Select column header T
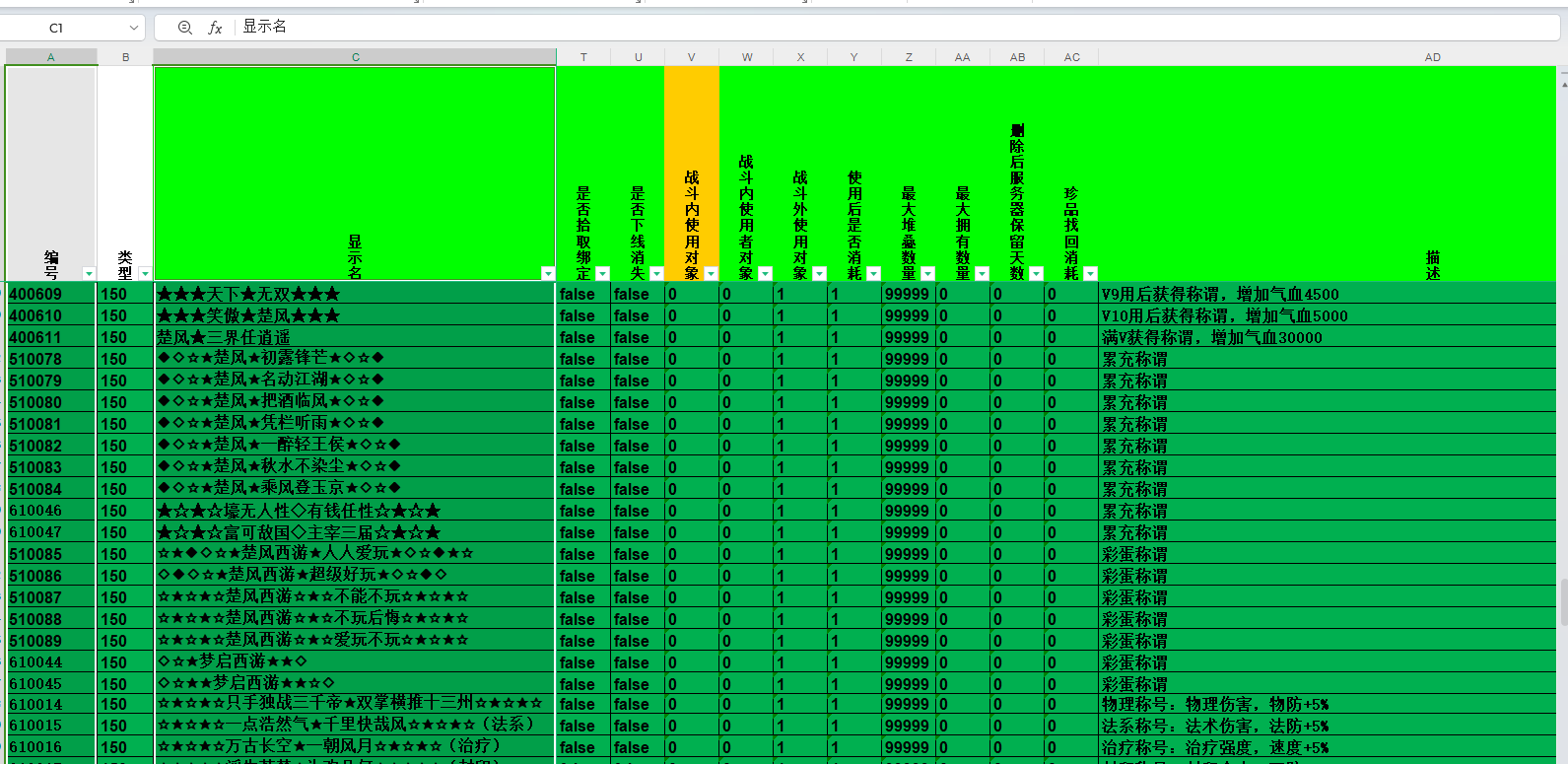The height and width of the screenshot is (764, 1568). point(583,57)
